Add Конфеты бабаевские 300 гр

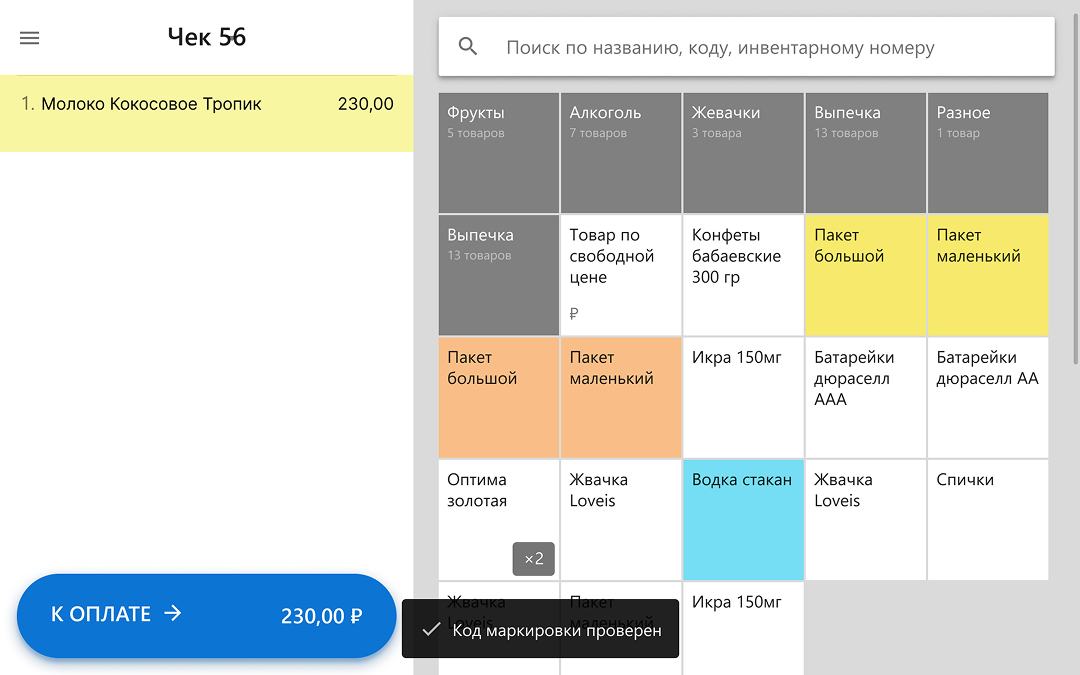pos(743,276)
